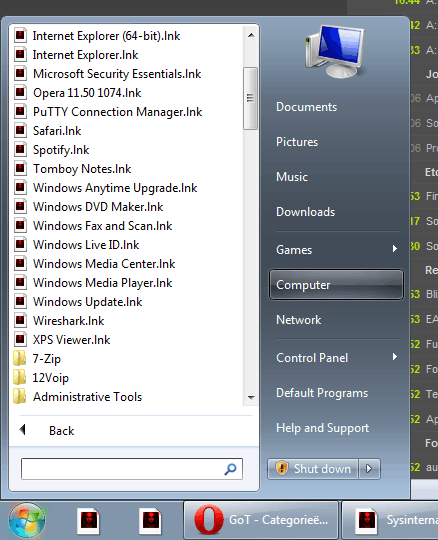The width and height of the screenshot is (438, 540).
Task: Click the Microsoft Security Essentials.lnk icon
Action: click(20, 73)
